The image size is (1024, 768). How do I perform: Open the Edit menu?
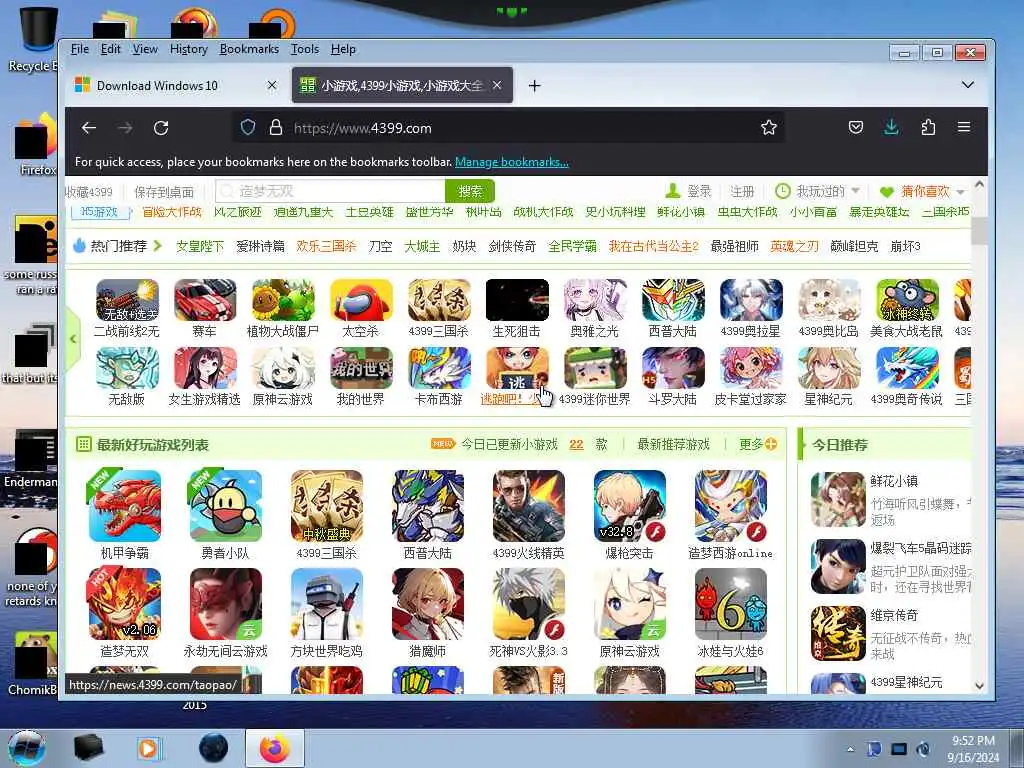(110, 49)
